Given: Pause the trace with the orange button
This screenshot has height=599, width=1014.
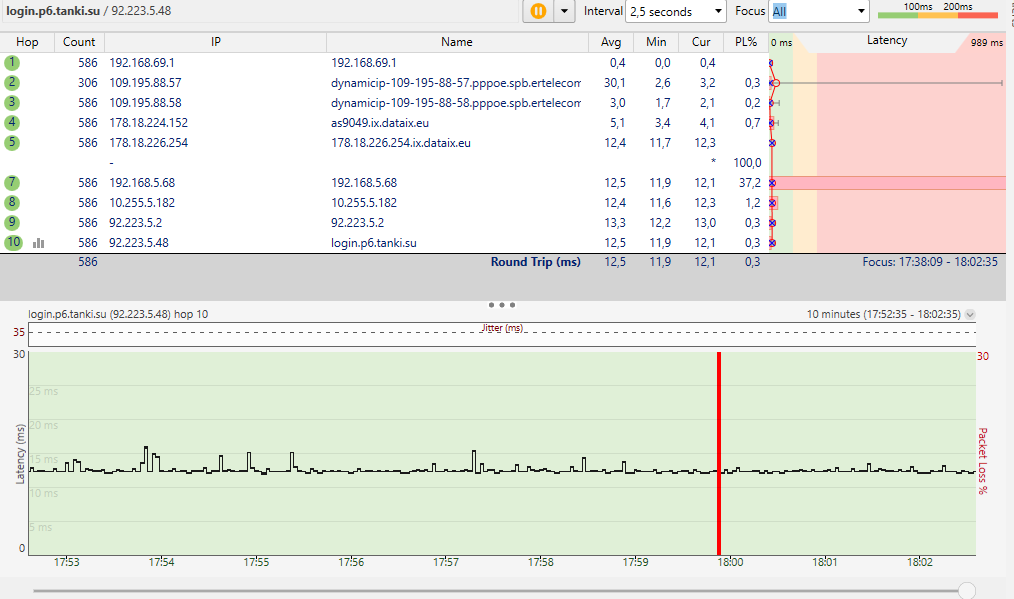Looking at the screenshot, I should point(538,11).
